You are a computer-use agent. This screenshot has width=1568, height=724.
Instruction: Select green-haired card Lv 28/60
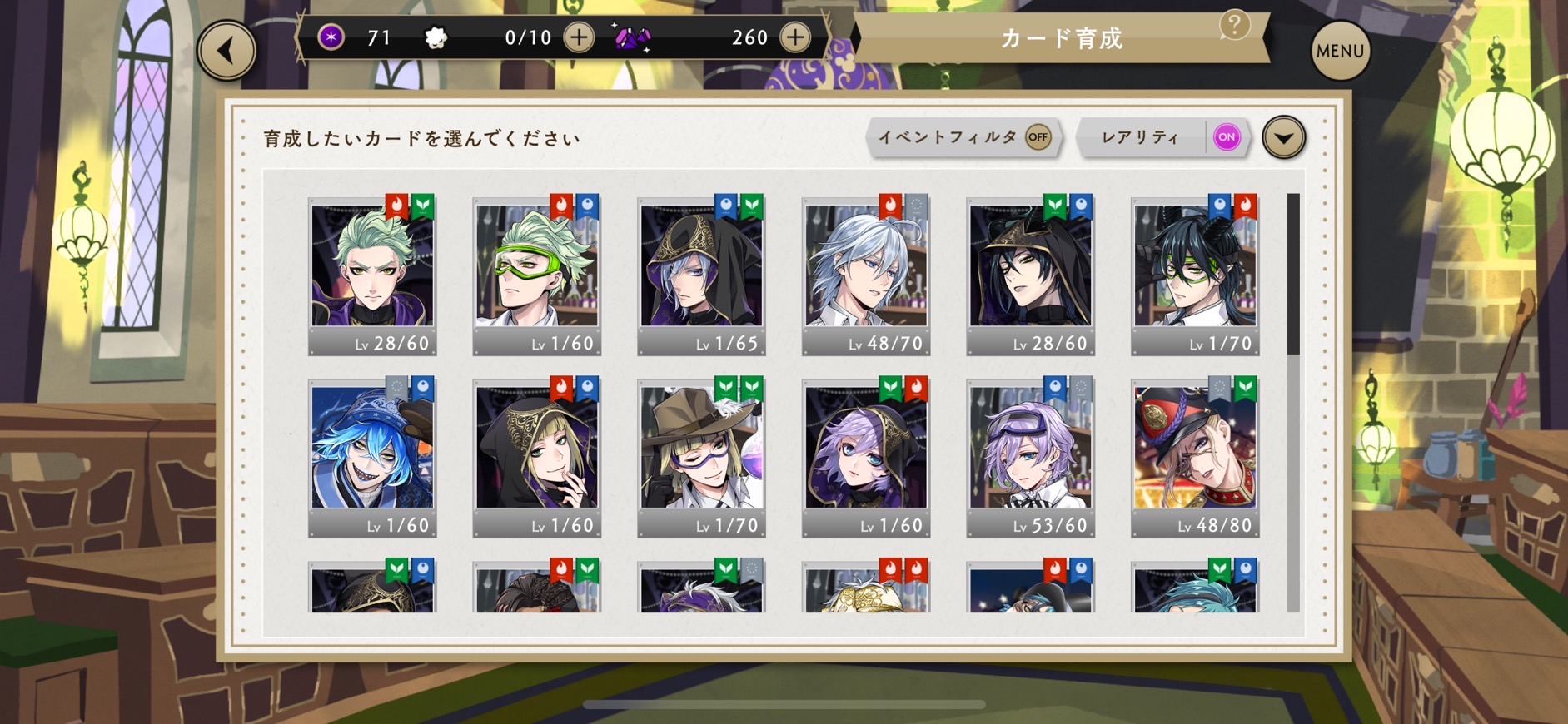click(372, 276)
